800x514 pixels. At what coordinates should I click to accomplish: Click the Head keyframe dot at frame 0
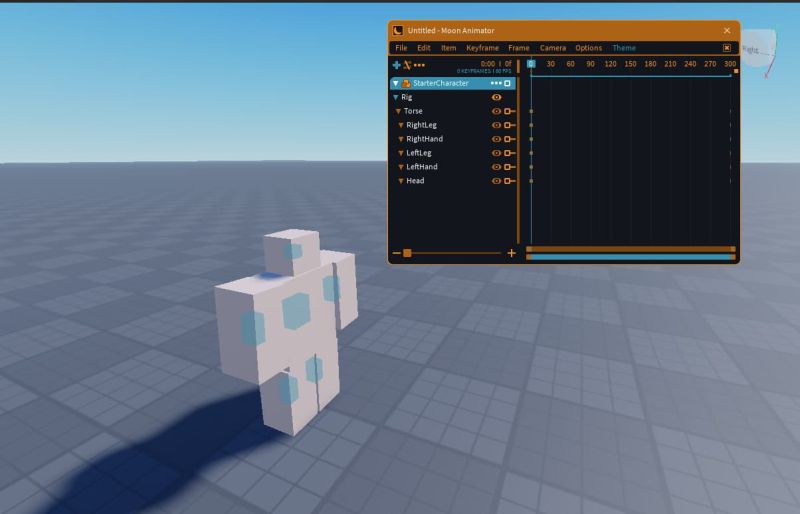pyautogui.click(x=531, y=181)
